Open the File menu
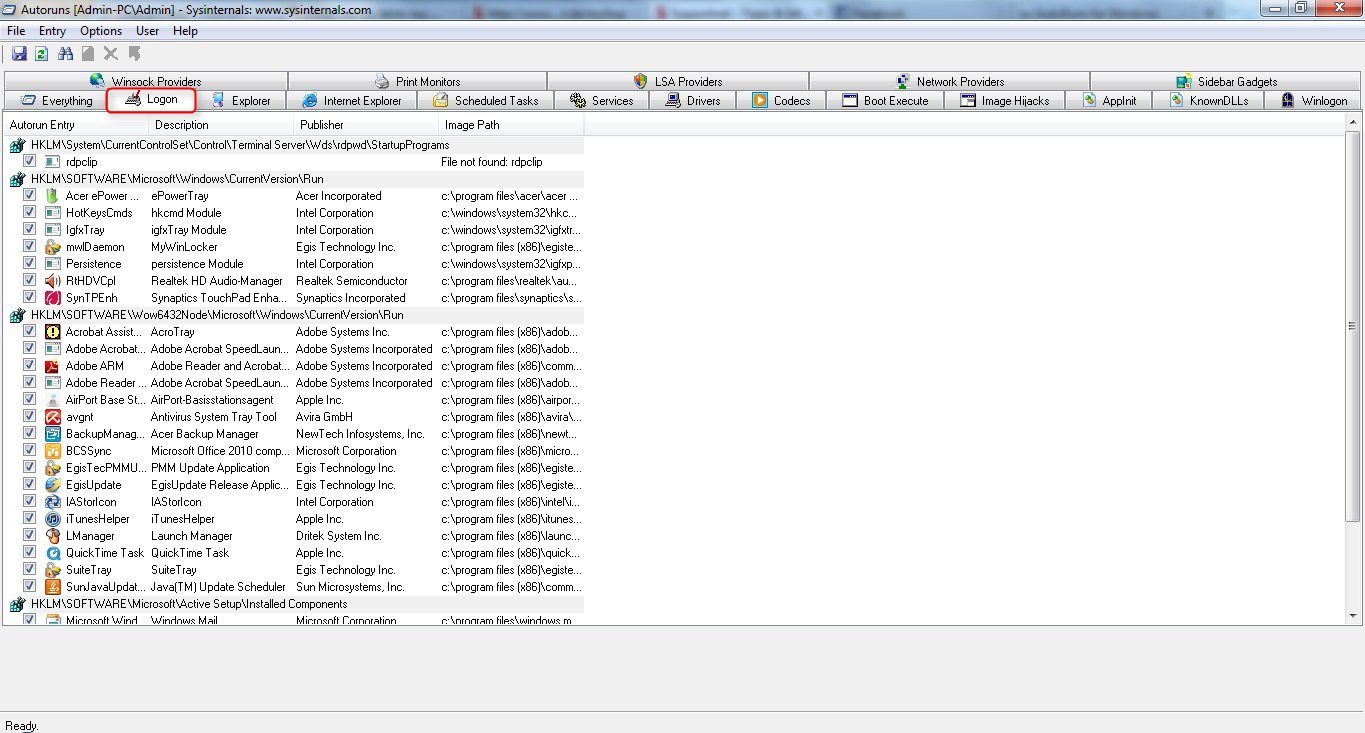The image size is (1365, 733). coord(16,31)
